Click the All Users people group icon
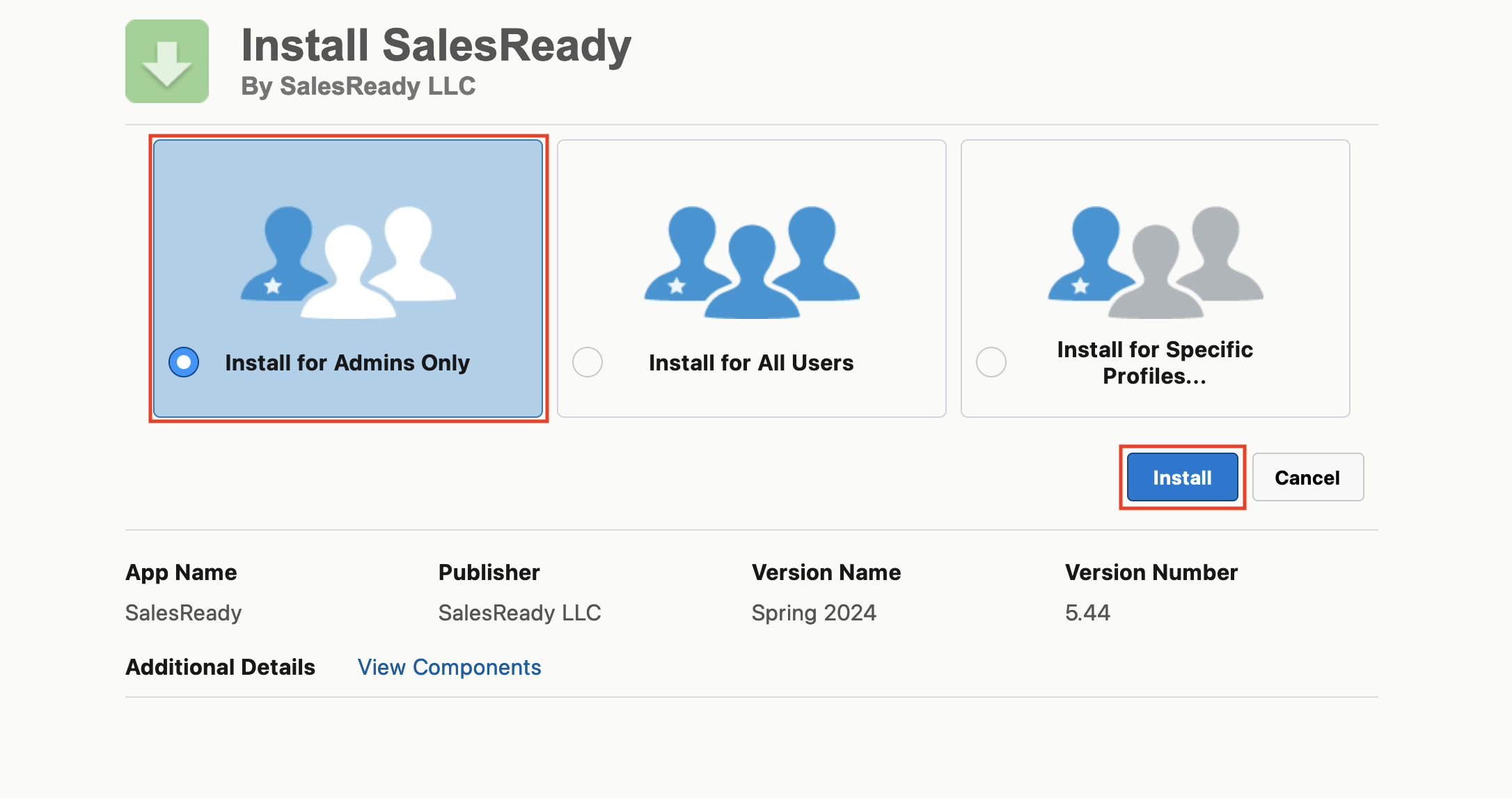The image size is (1512, 798). pos(752,263)
